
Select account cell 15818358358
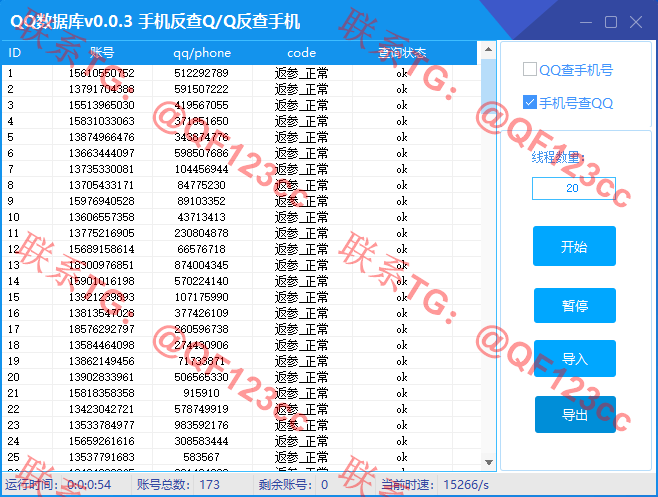102,393
